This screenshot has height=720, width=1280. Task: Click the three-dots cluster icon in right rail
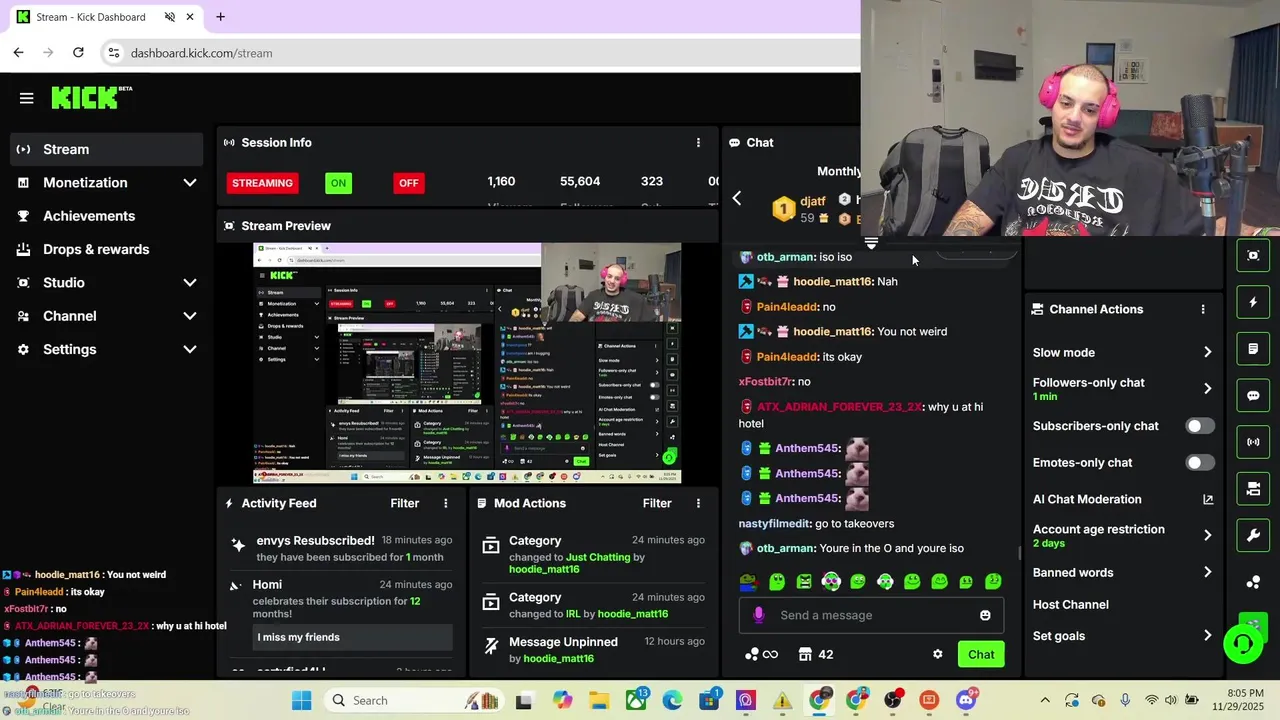pyautogui.click(x=1253, y=582)
